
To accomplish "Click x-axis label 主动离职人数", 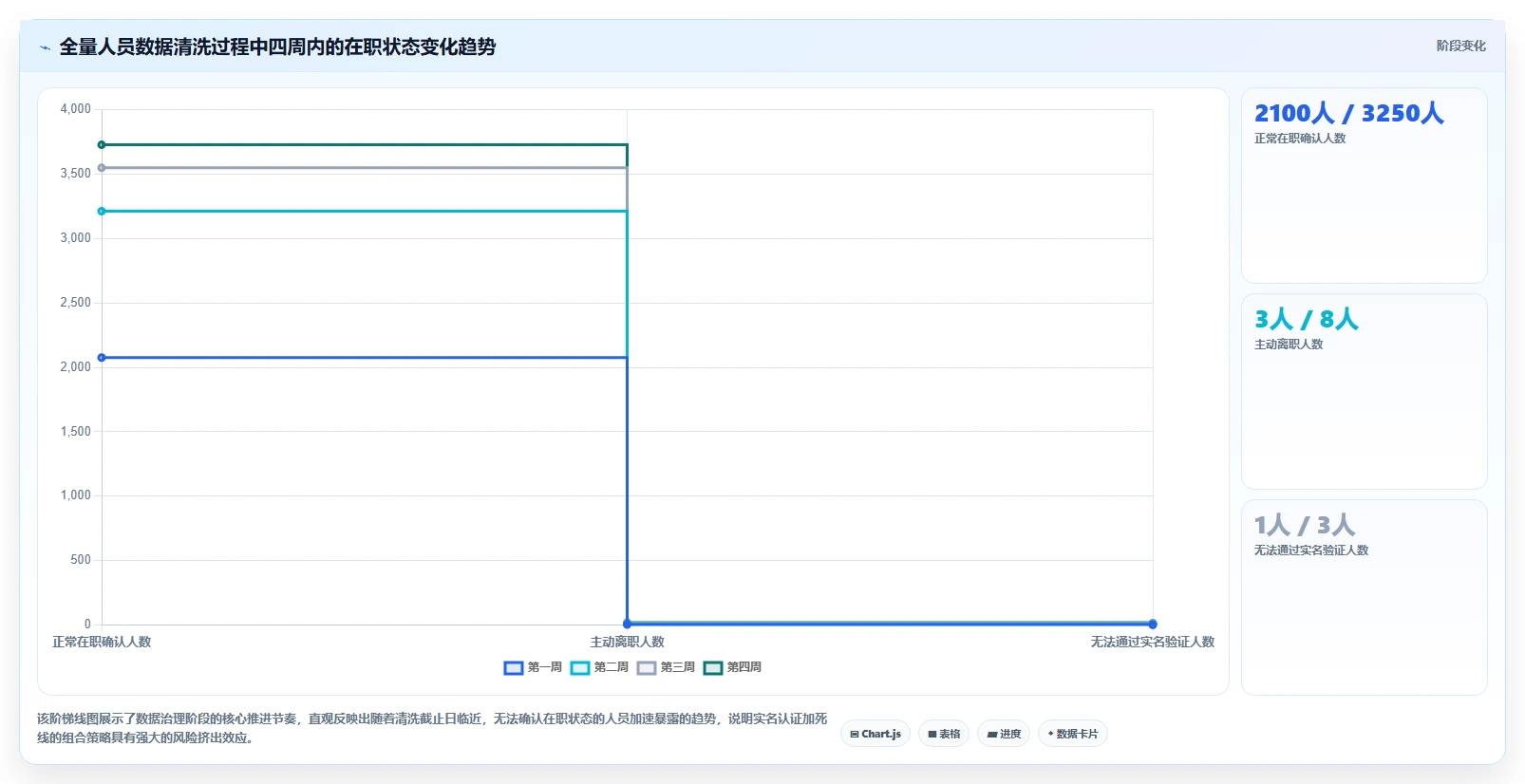I will tap(627, 643).
